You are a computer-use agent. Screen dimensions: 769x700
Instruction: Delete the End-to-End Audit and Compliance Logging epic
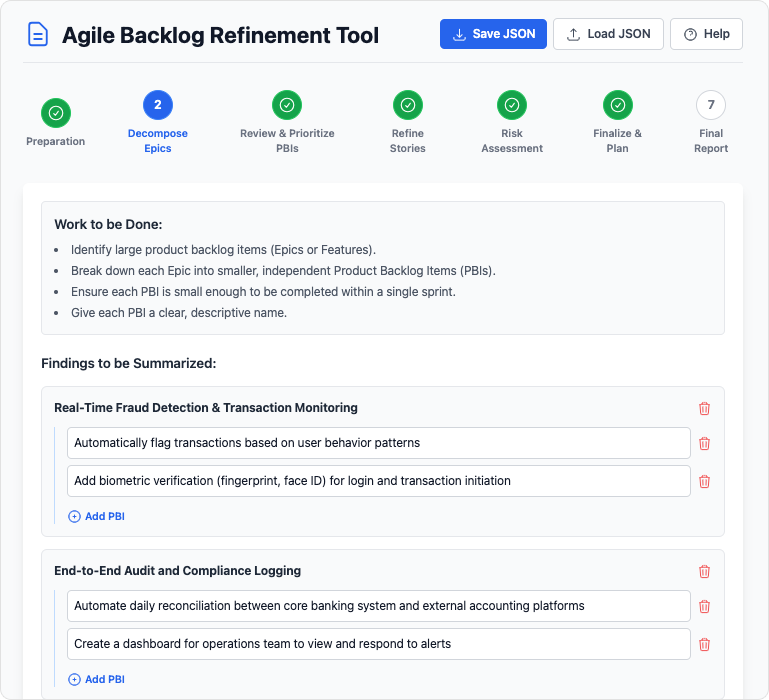pyautogui.click(x=704, y=571)
